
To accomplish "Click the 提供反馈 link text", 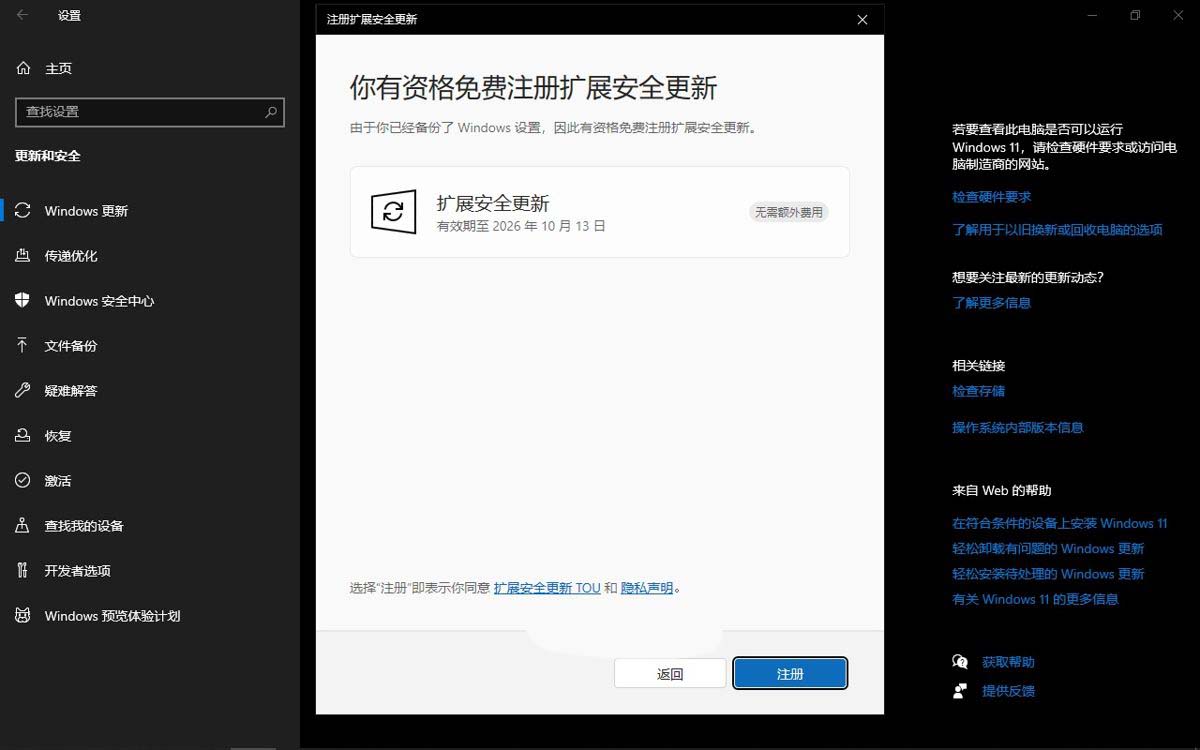I will click(x=1008, y=691).
